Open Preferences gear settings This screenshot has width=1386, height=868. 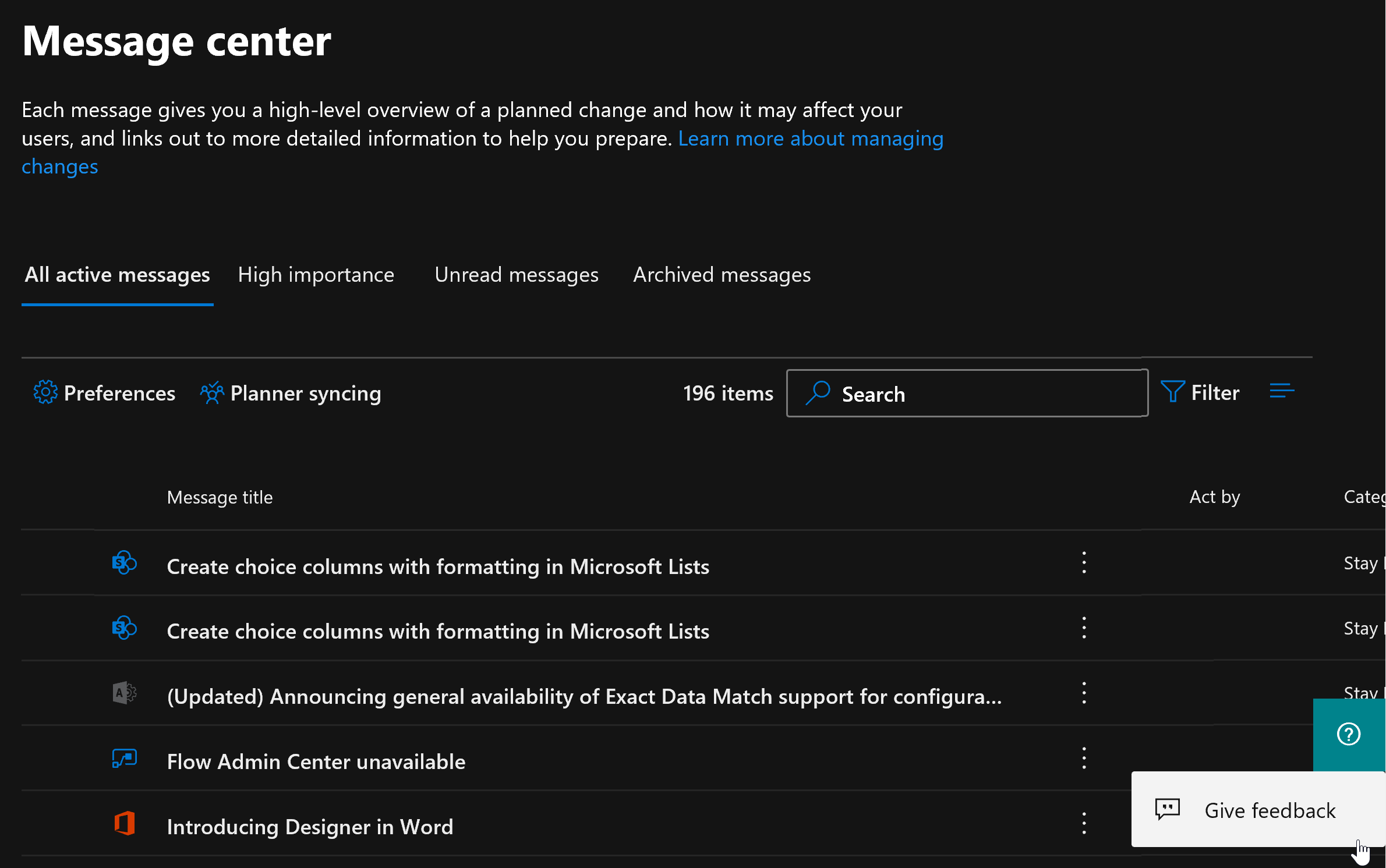coord(104,393)
